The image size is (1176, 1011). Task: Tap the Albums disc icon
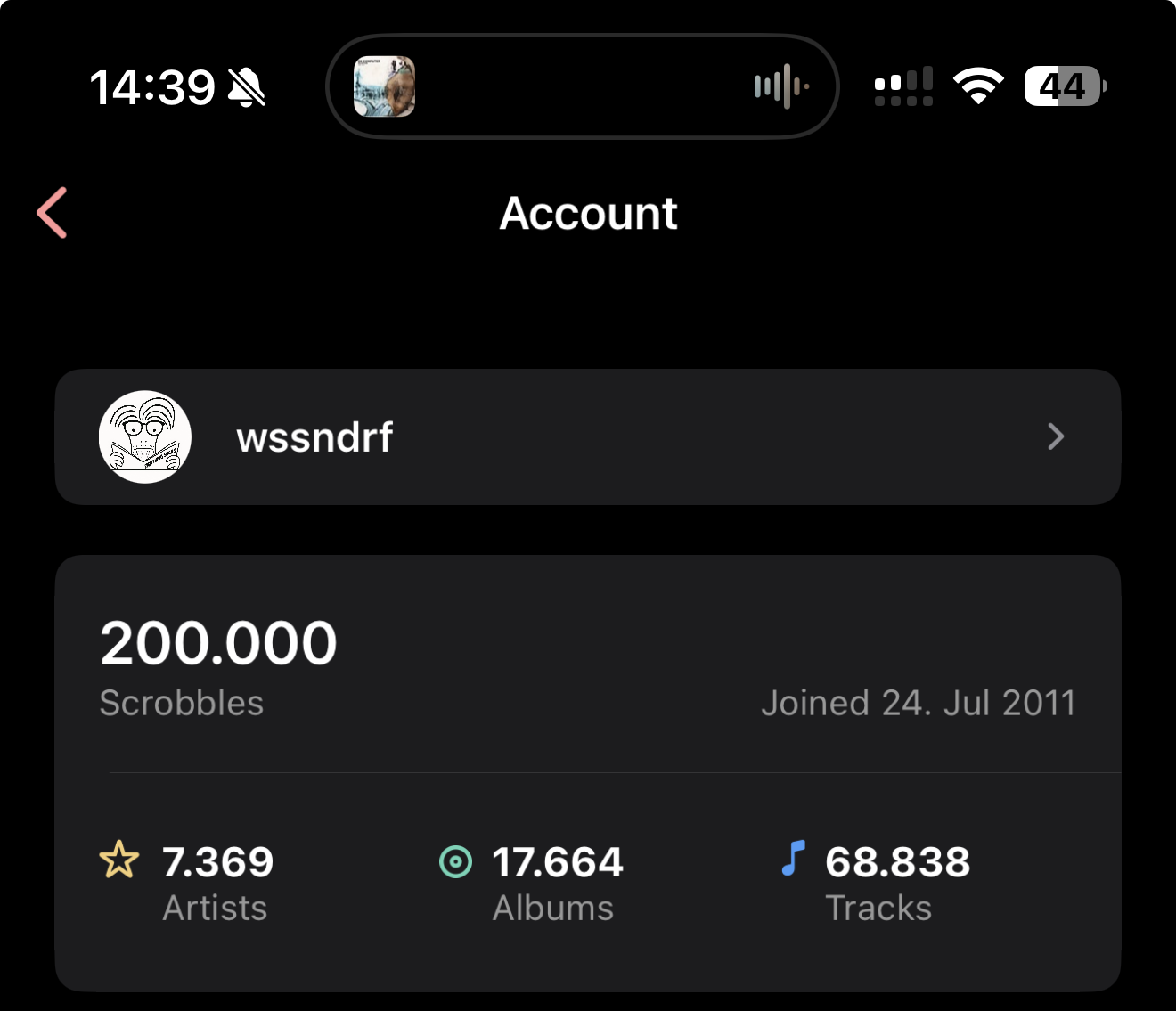pos(456,861)
